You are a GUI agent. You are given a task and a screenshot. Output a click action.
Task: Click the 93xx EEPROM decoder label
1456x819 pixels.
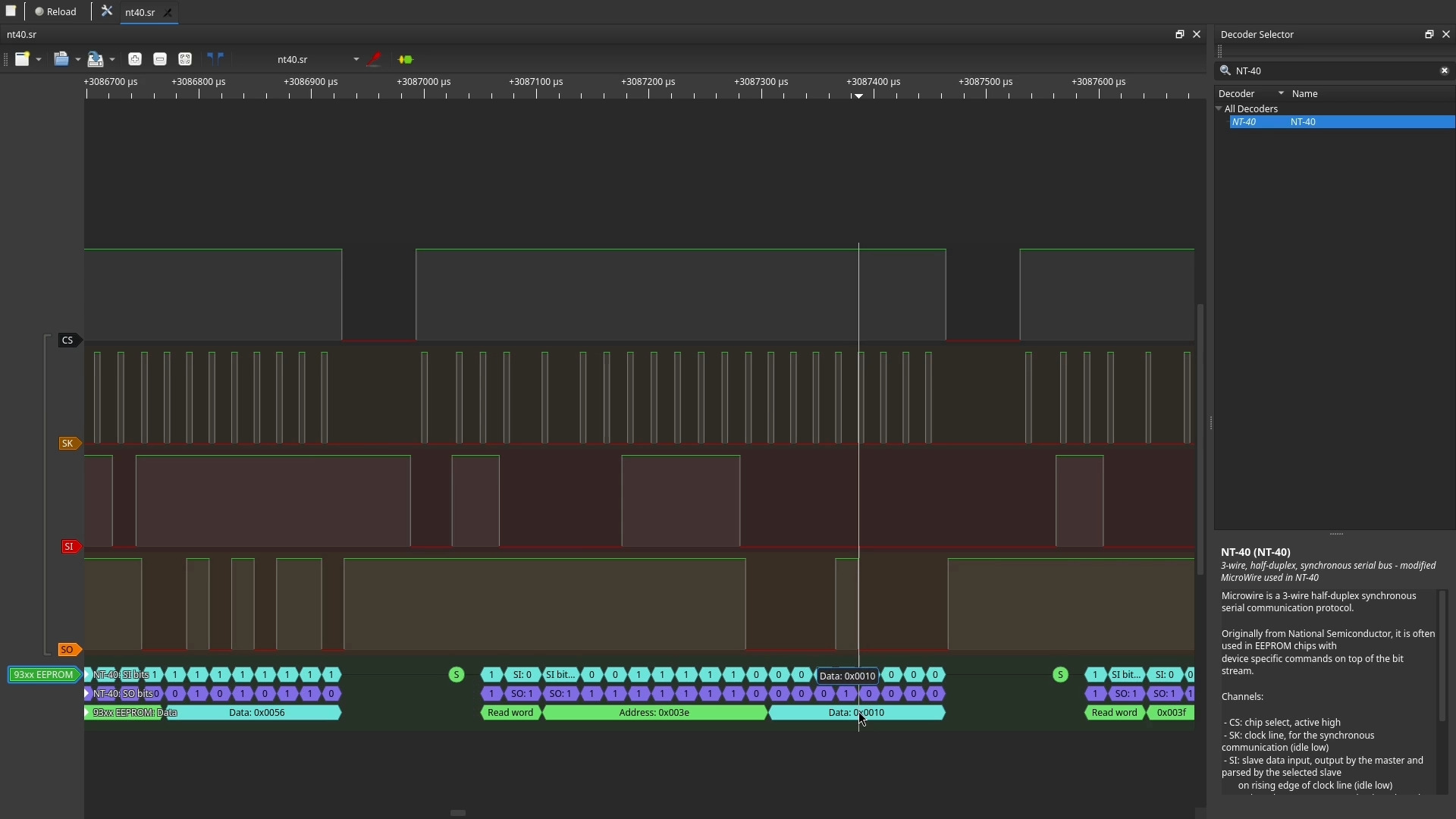[x=43, y=674]
